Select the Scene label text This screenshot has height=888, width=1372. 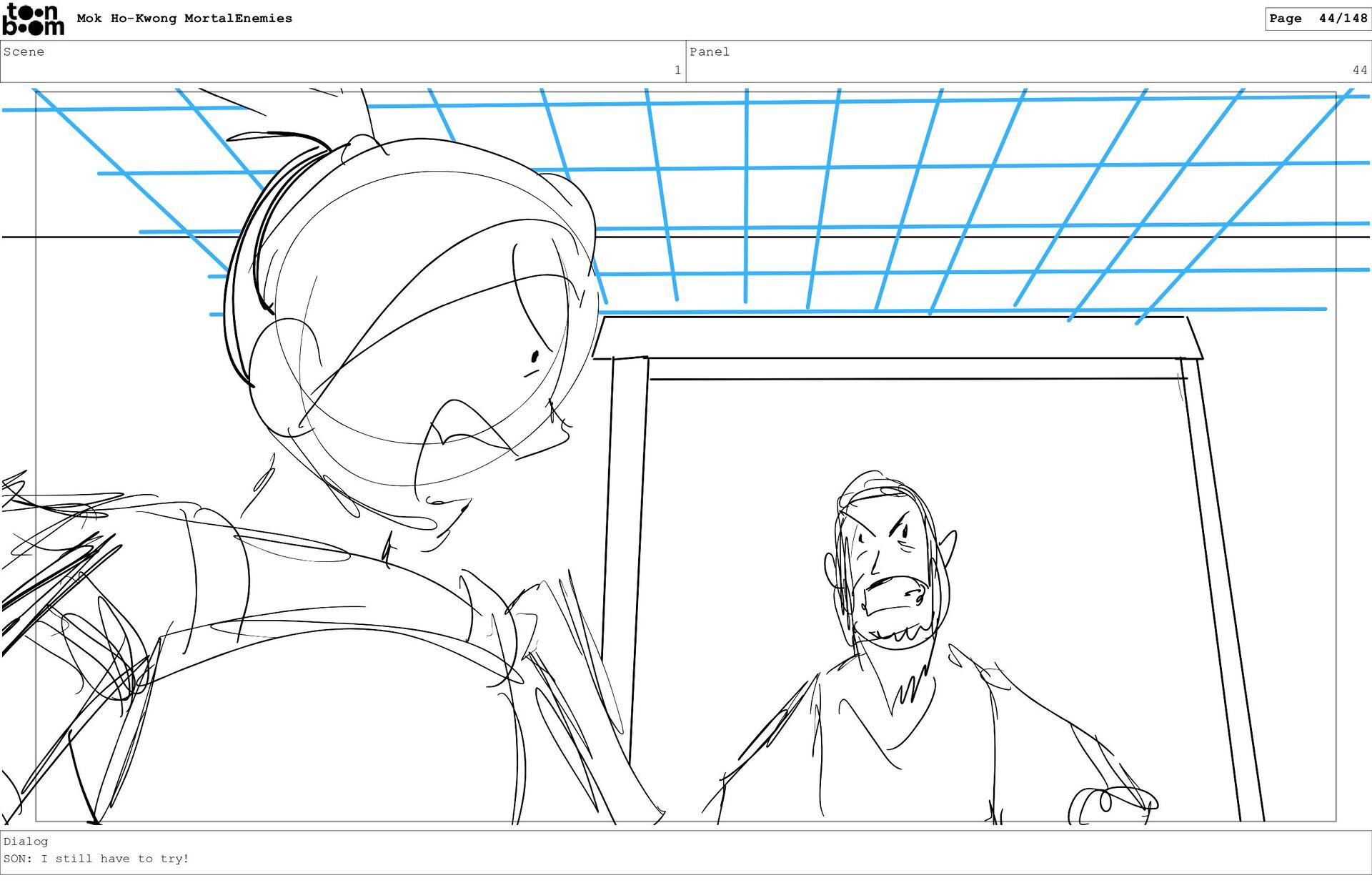click(24, 51)
